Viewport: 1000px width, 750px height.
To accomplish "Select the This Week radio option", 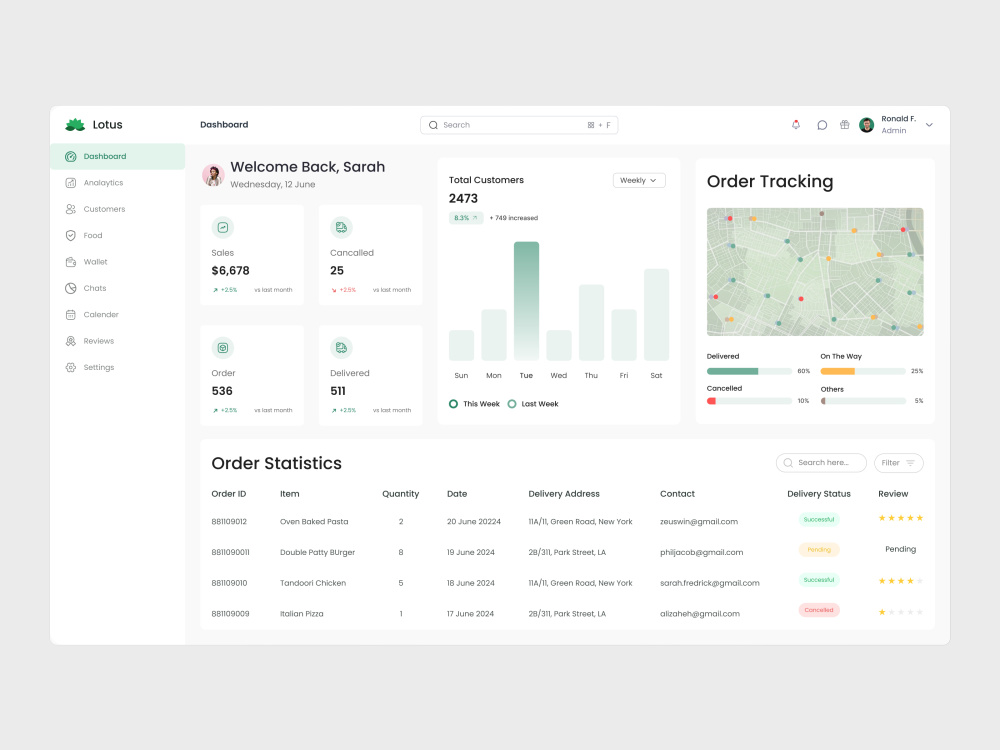I will coord(453,404).
